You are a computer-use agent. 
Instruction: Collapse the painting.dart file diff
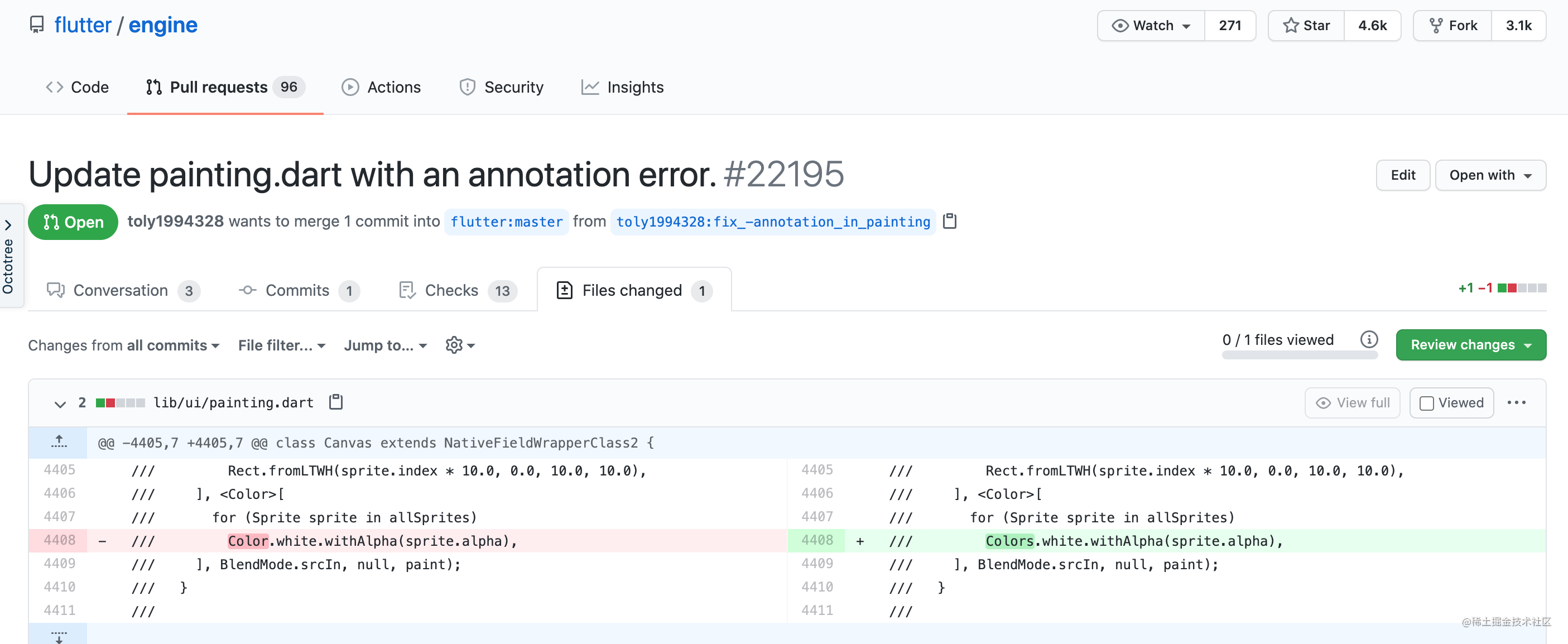coord(60,403)
